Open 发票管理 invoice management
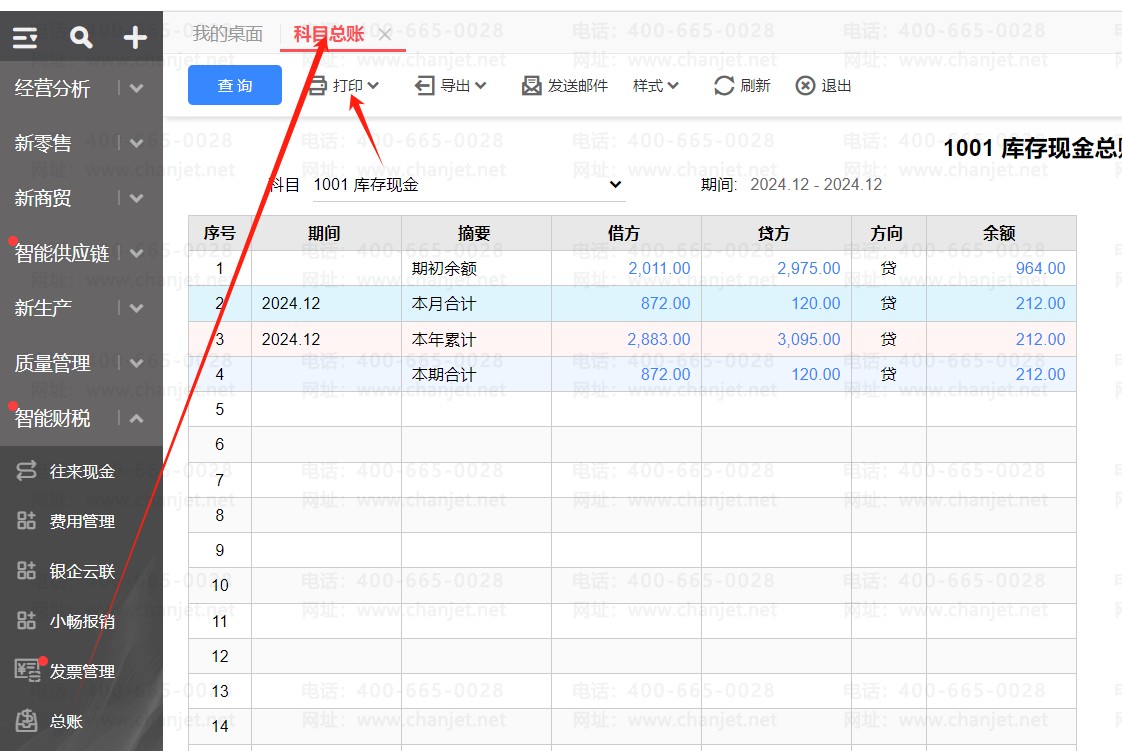1122x751 pixels. tap(81, 671)
